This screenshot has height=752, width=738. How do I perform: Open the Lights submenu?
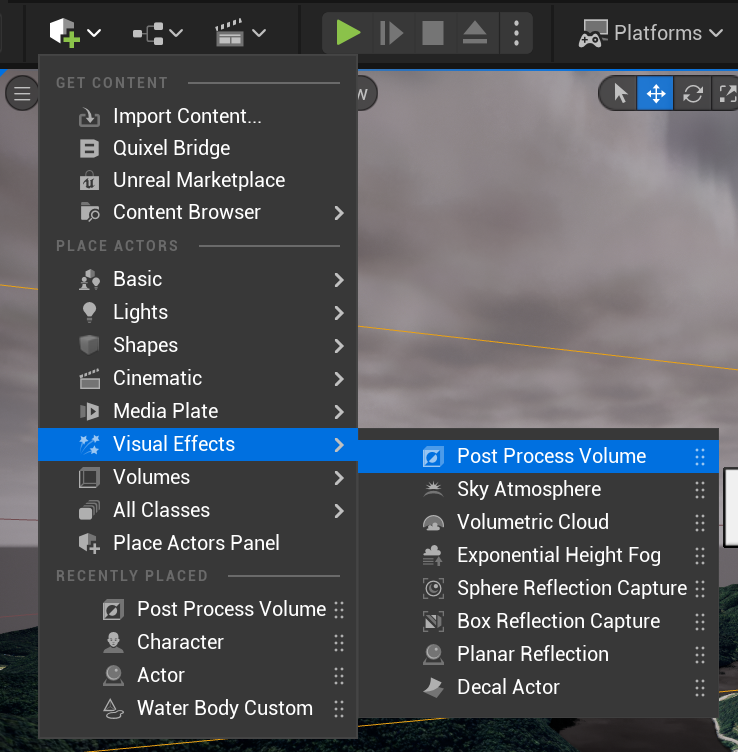tap(198, 313)
